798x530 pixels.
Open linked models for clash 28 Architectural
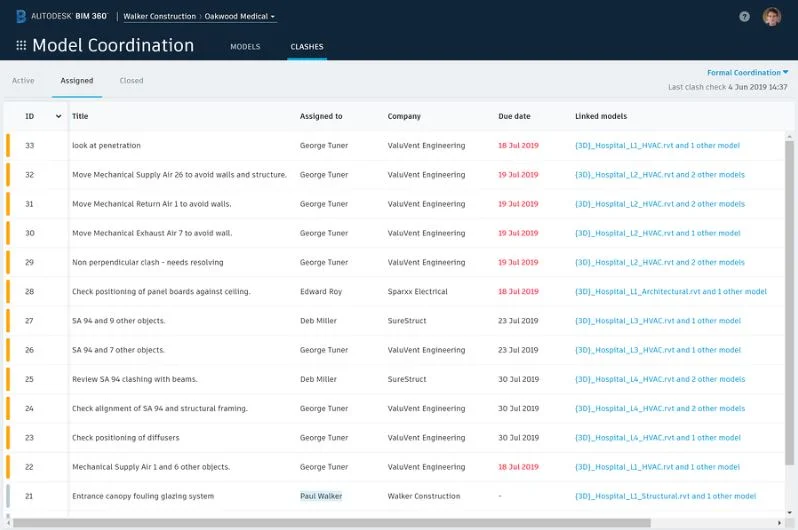click(x=671, y=292)
